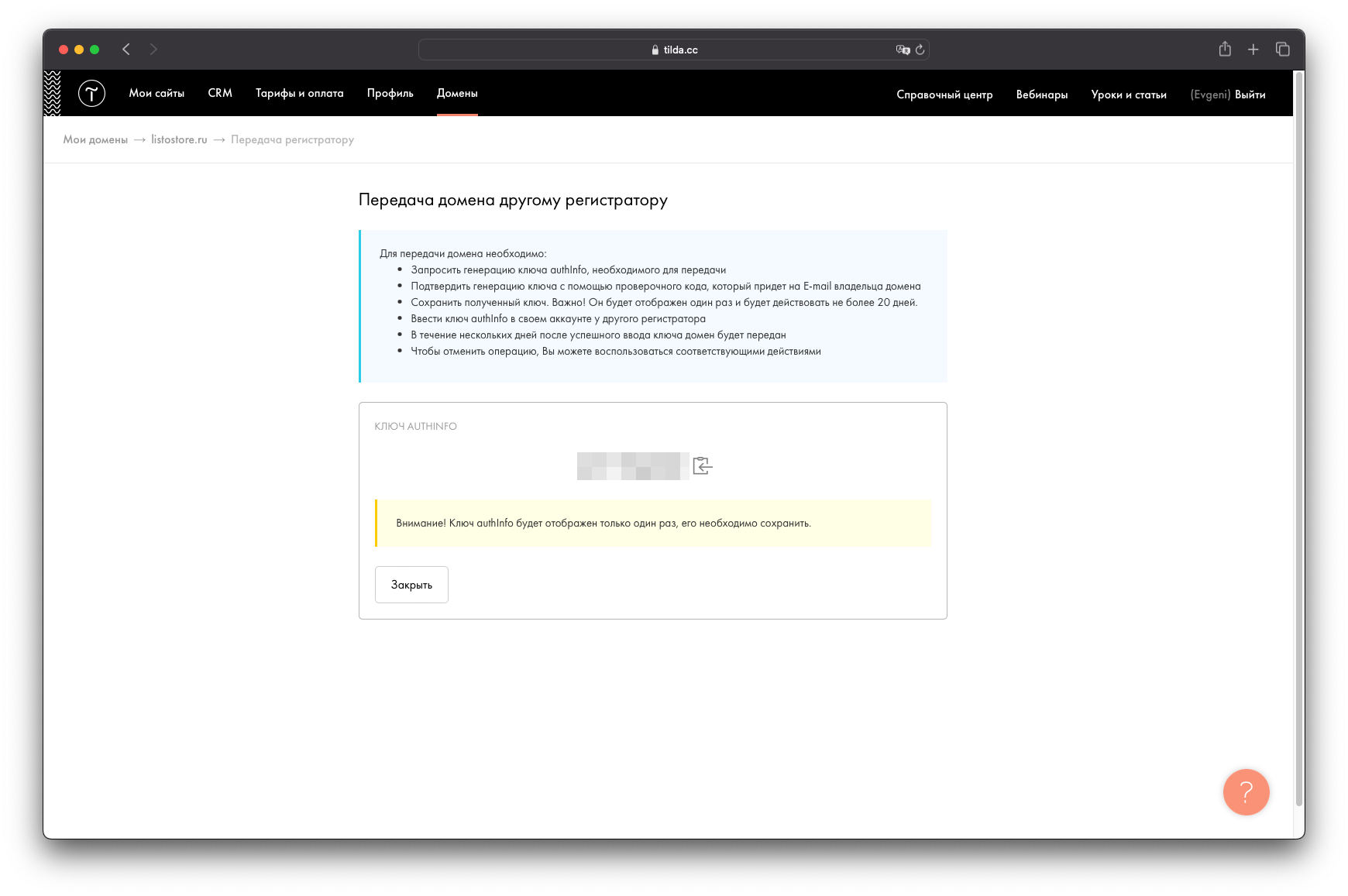Click the tilda.cc address bar
Screen dimensions: 1348x896
674,50
